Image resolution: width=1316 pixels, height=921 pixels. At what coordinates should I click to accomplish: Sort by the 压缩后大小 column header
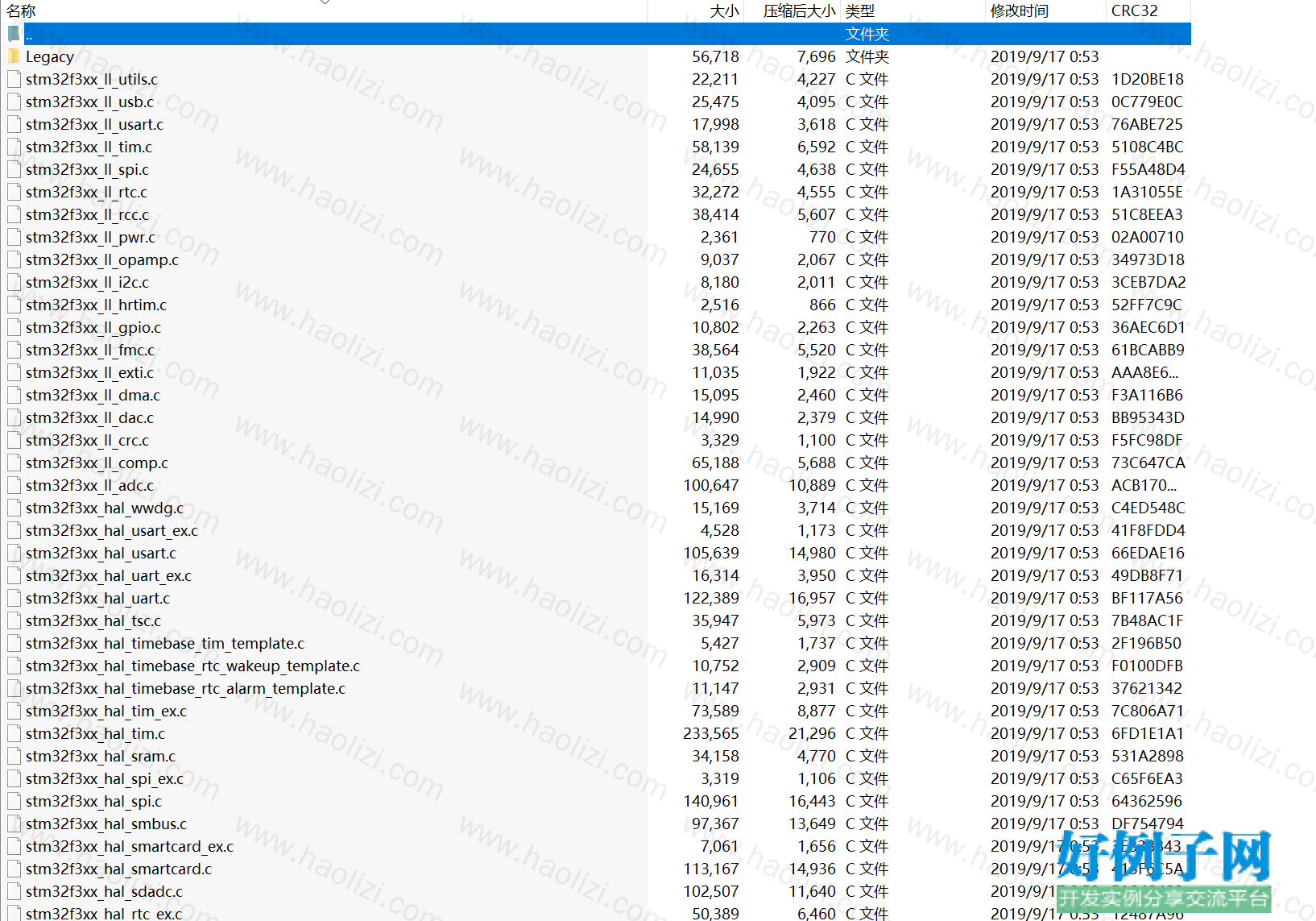[792, 10]
